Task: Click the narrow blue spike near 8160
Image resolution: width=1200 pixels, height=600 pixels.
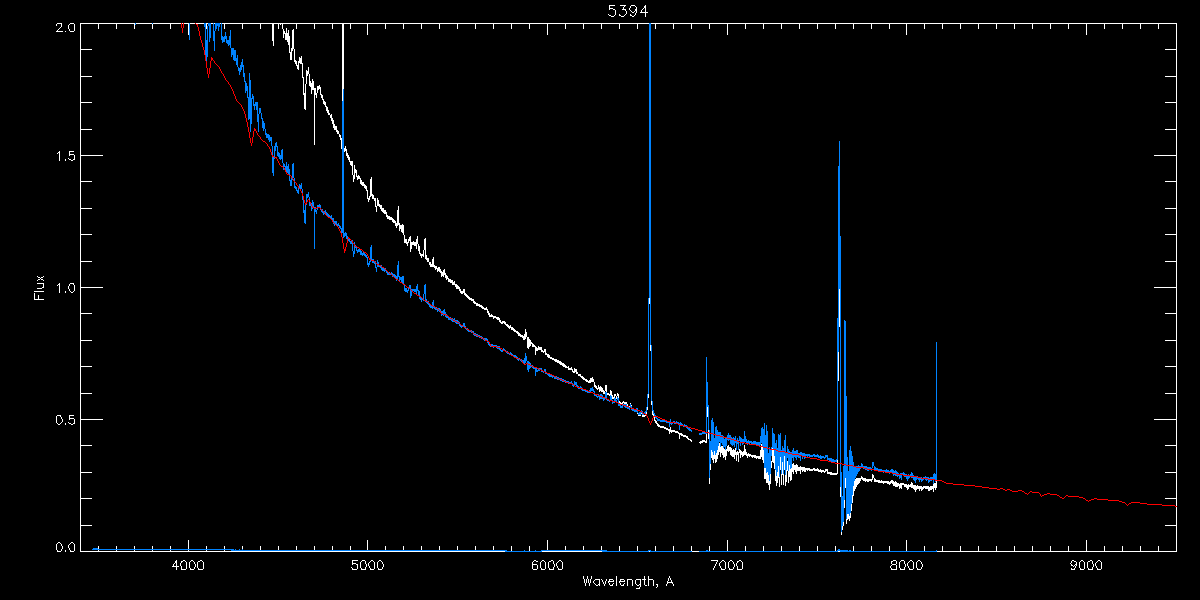Action: [x=936, y=400]
